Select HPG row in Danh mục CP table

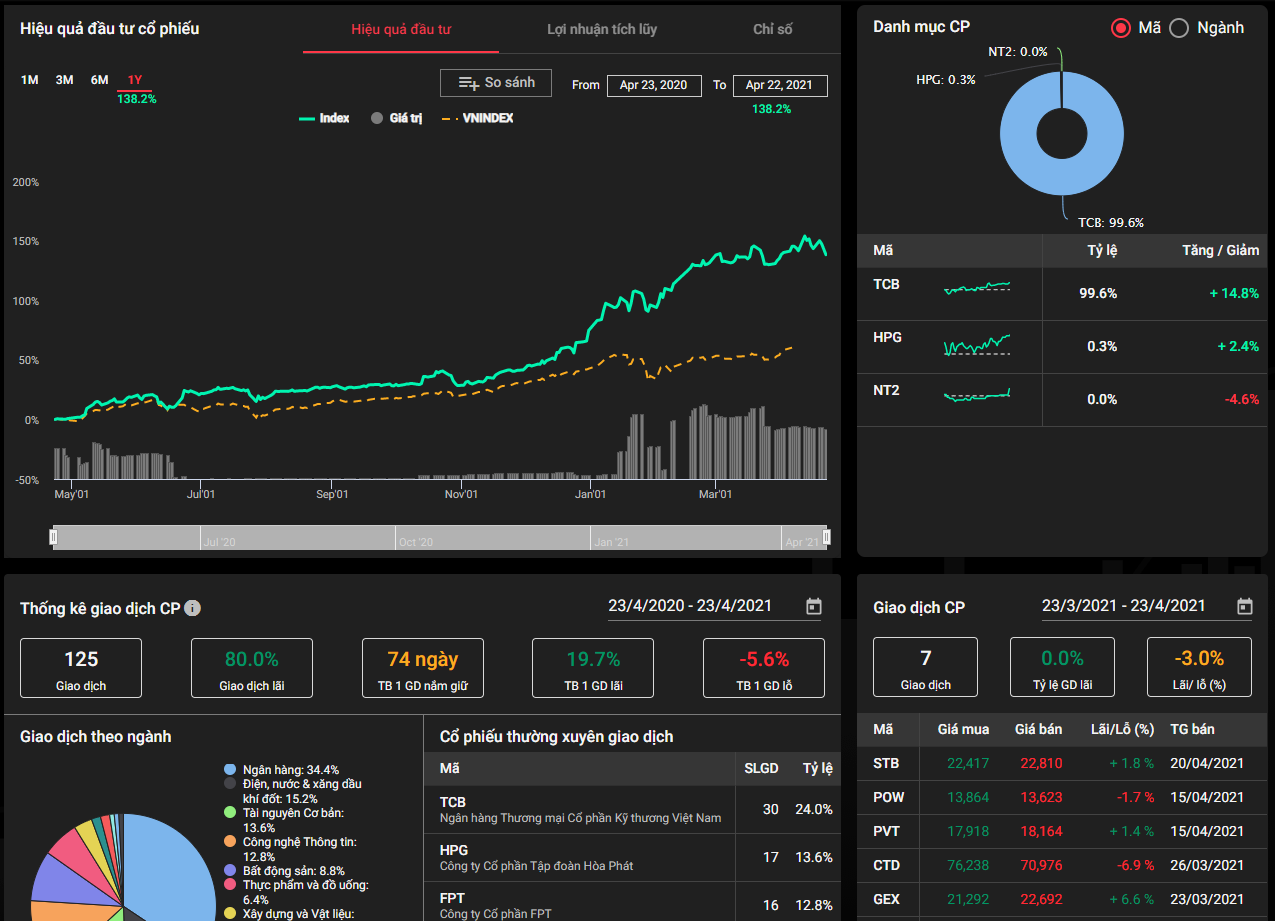click(1062, 347)
